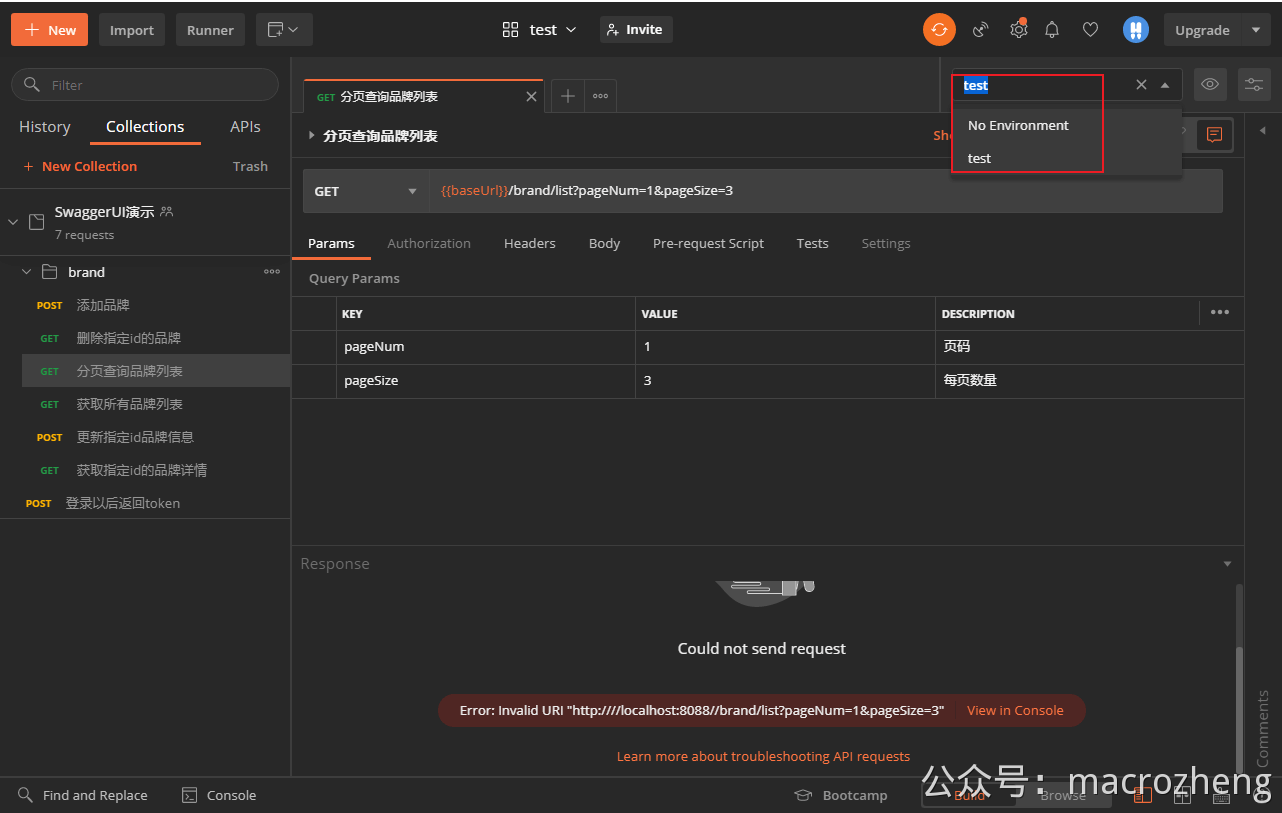Click New Collection link
1282x813 pixels.
coord(80,166)
